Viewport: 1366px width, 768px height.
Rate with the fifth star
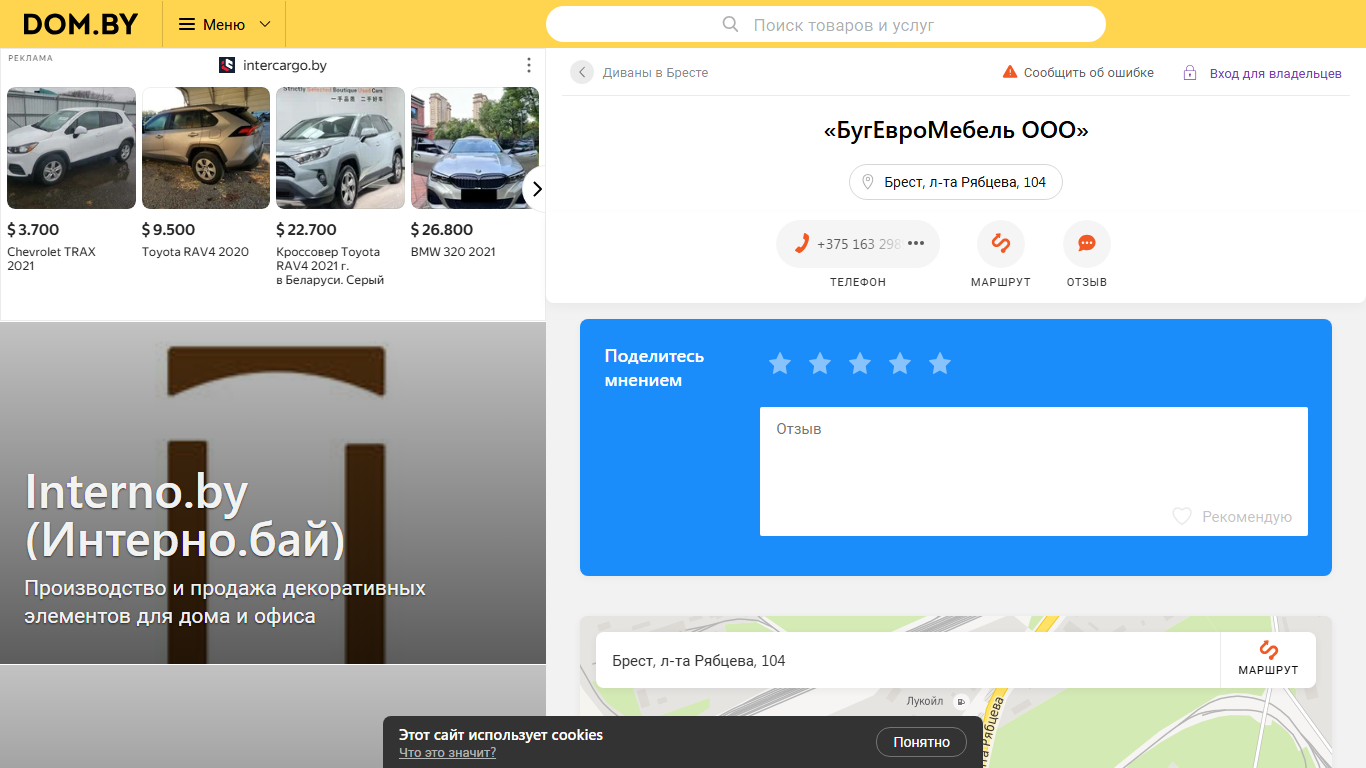(940, 363)
